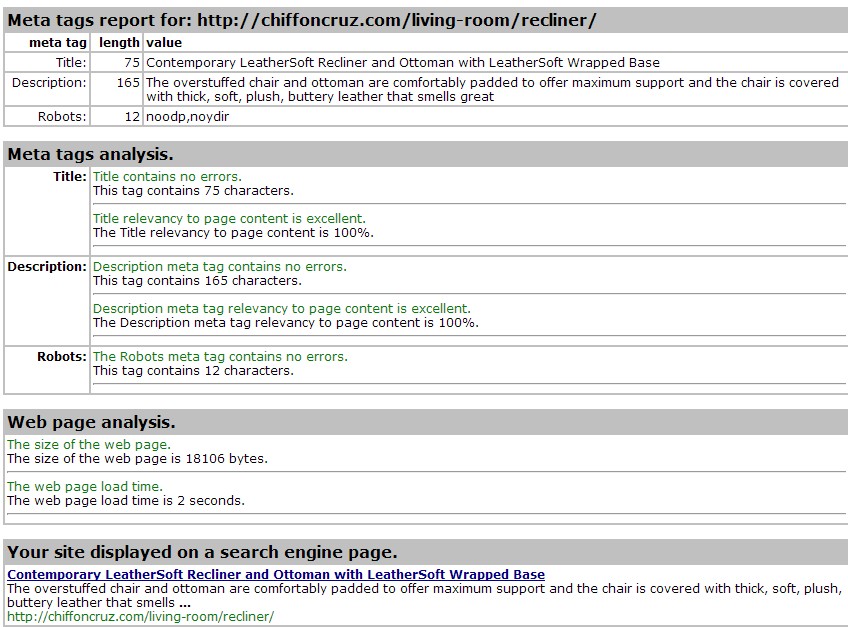Select 'Title contains no errors.' text

pyautogui.click(x=167, y=176)
